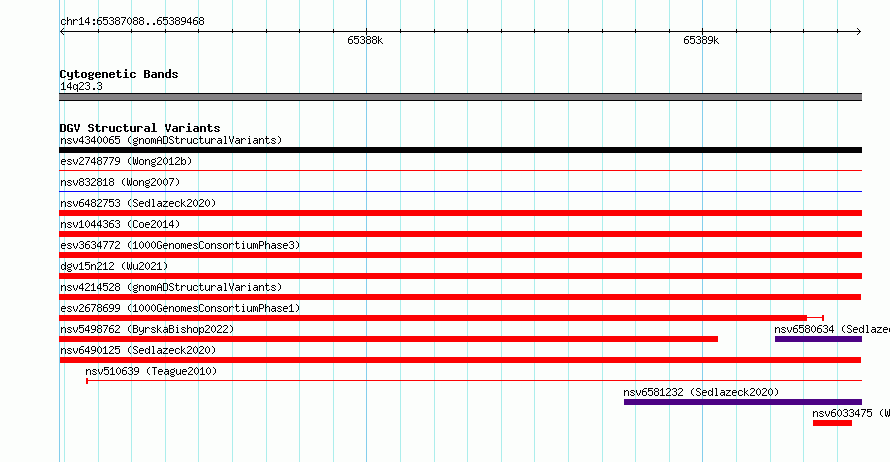Select the red esv3634772 variant bar
The width and height of the screenshot is (890, 462).
click(460, 255)
